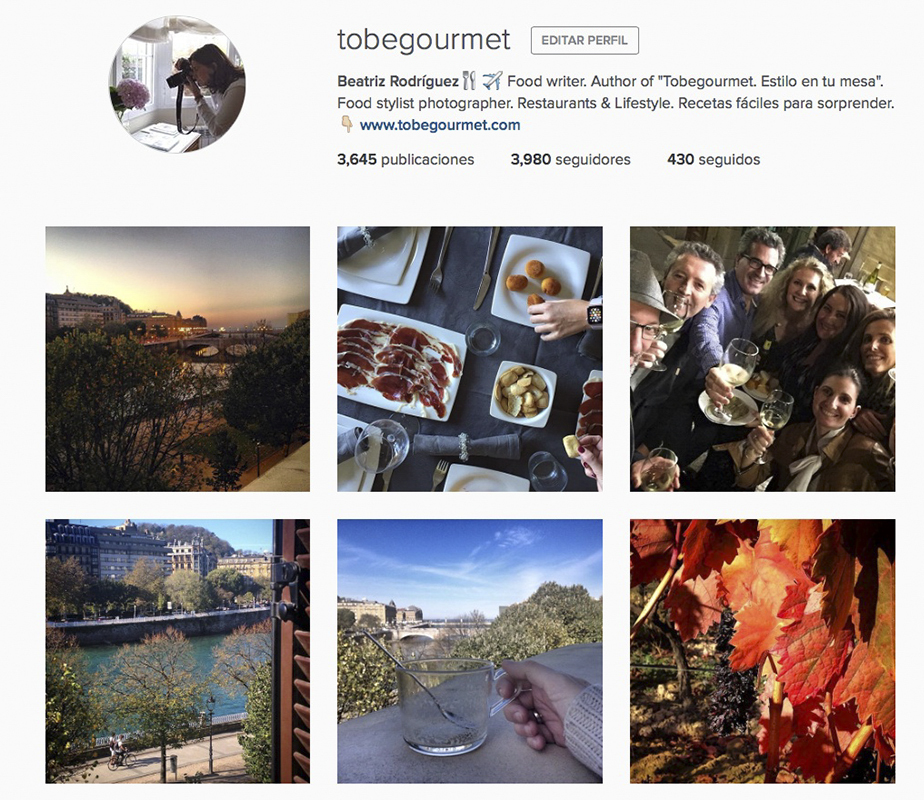Click the fork and knife emoji
The image size is (924, 800).
click(469, 80)
